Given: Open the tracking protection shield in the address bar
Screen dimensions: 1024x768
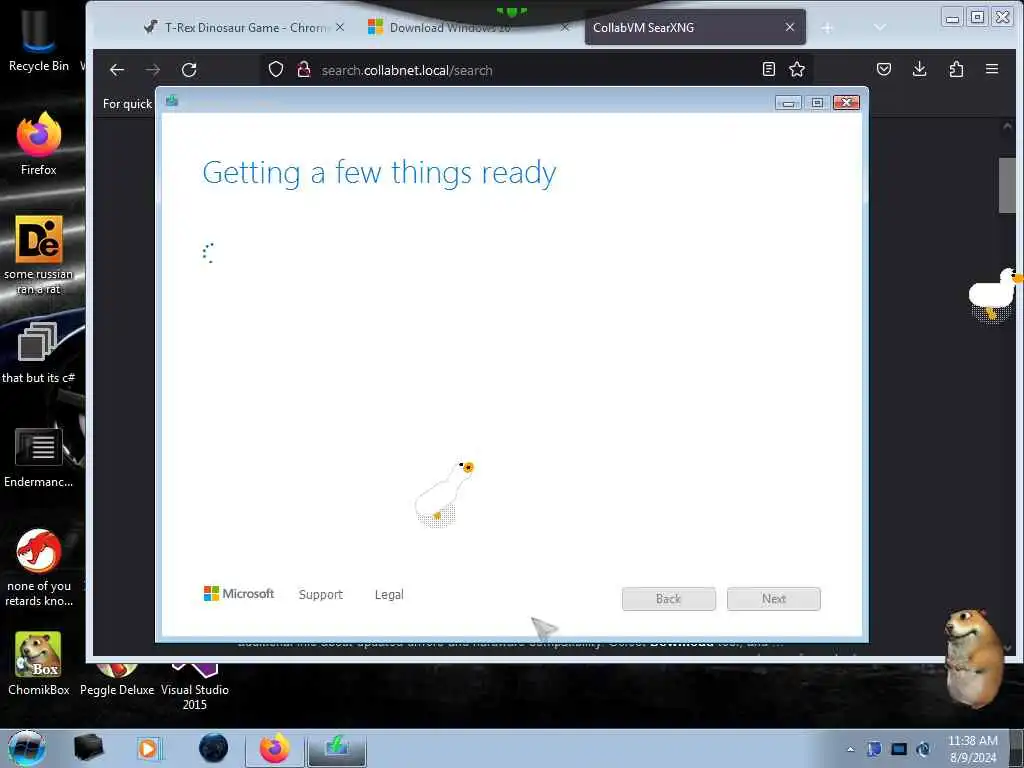Looking at the screenshot, I should click(276, 69).
